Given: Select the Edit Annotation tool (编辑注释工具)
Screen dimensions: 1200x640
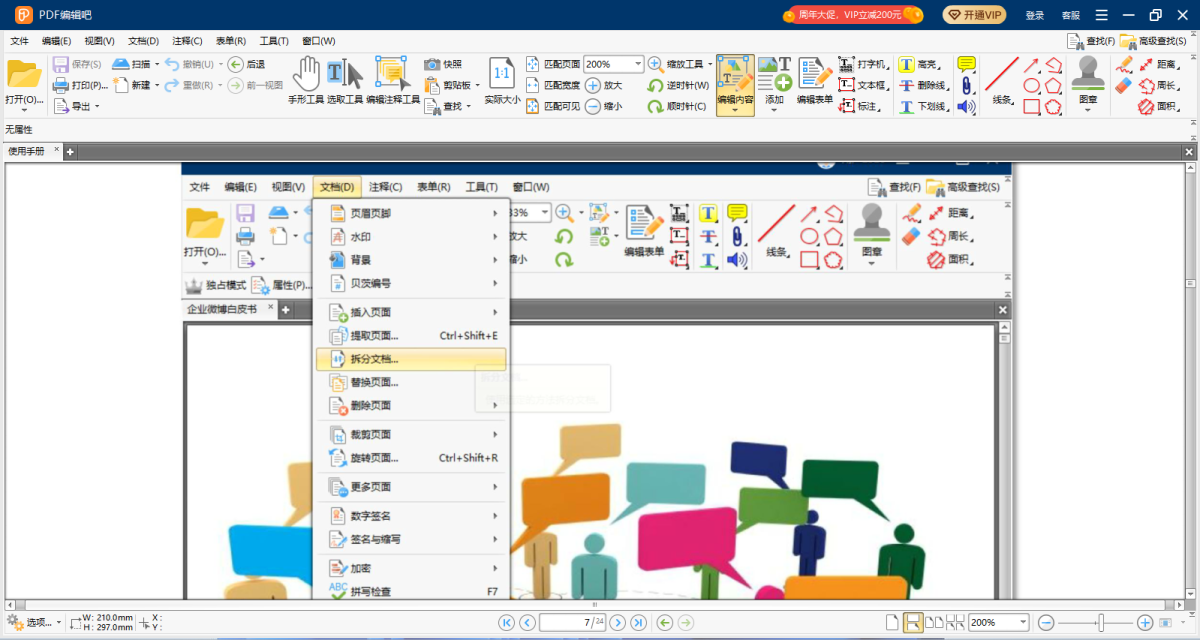Looking at the screenshot, I should point(392,78).
